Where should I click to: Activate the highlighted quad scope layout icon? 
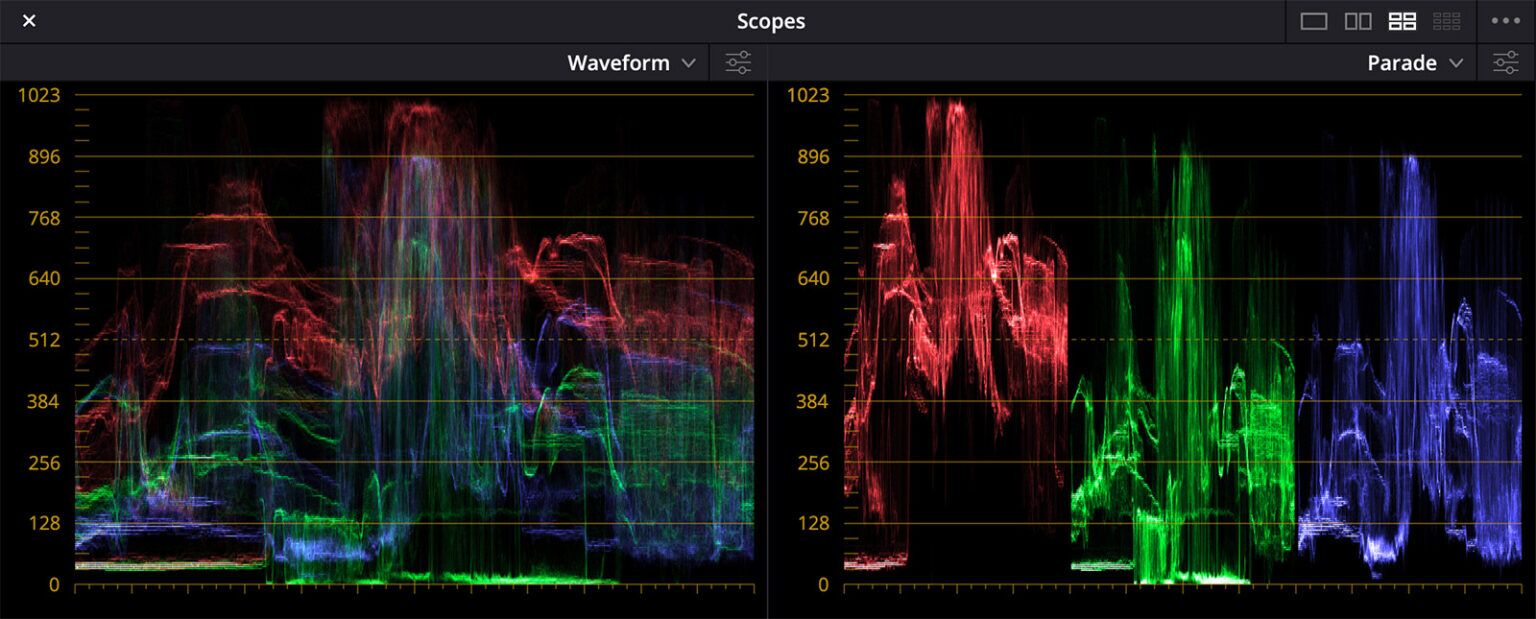coord(1402,21)
